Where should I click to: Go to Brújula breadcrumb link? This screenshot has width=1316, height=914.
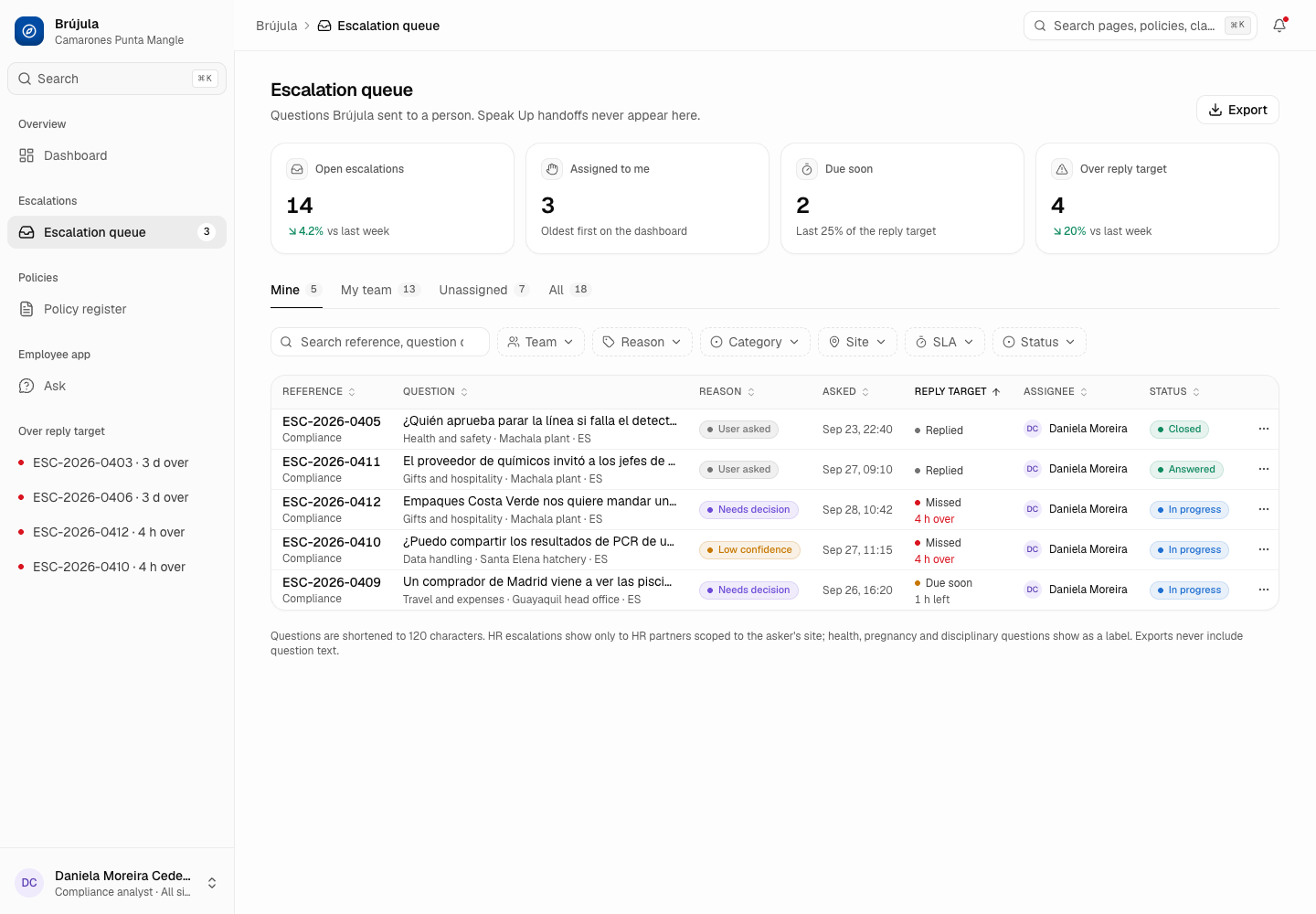[x=277, y=26]
